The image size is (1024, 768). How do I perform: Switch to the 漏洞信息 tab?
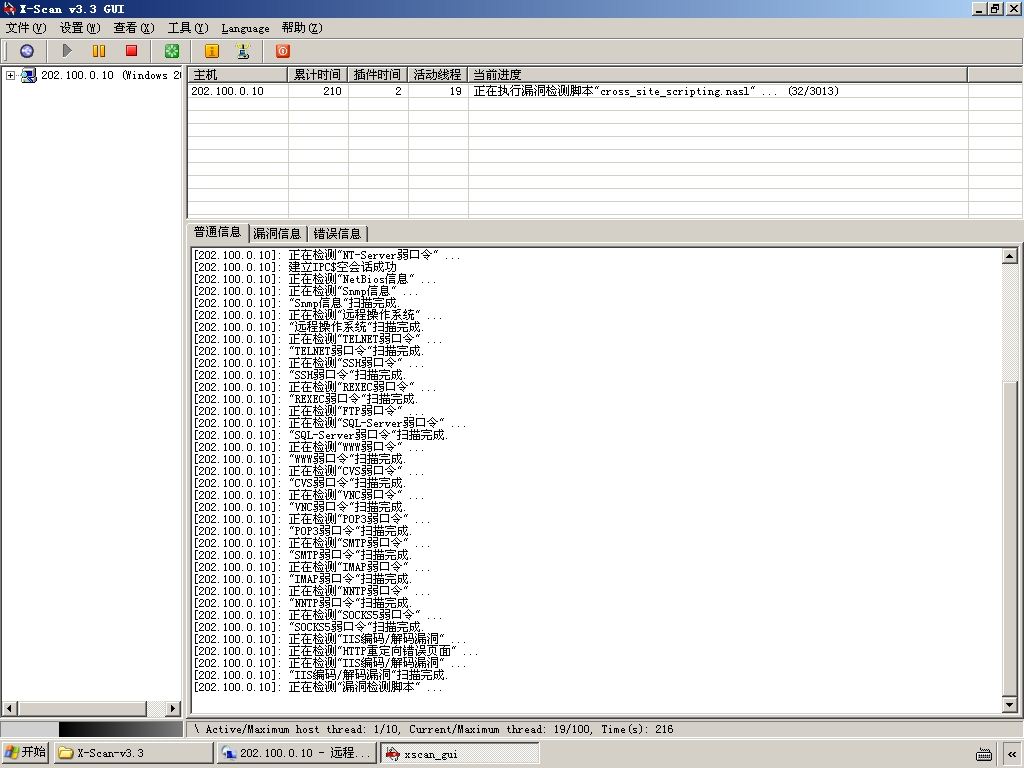click(277, 234)
